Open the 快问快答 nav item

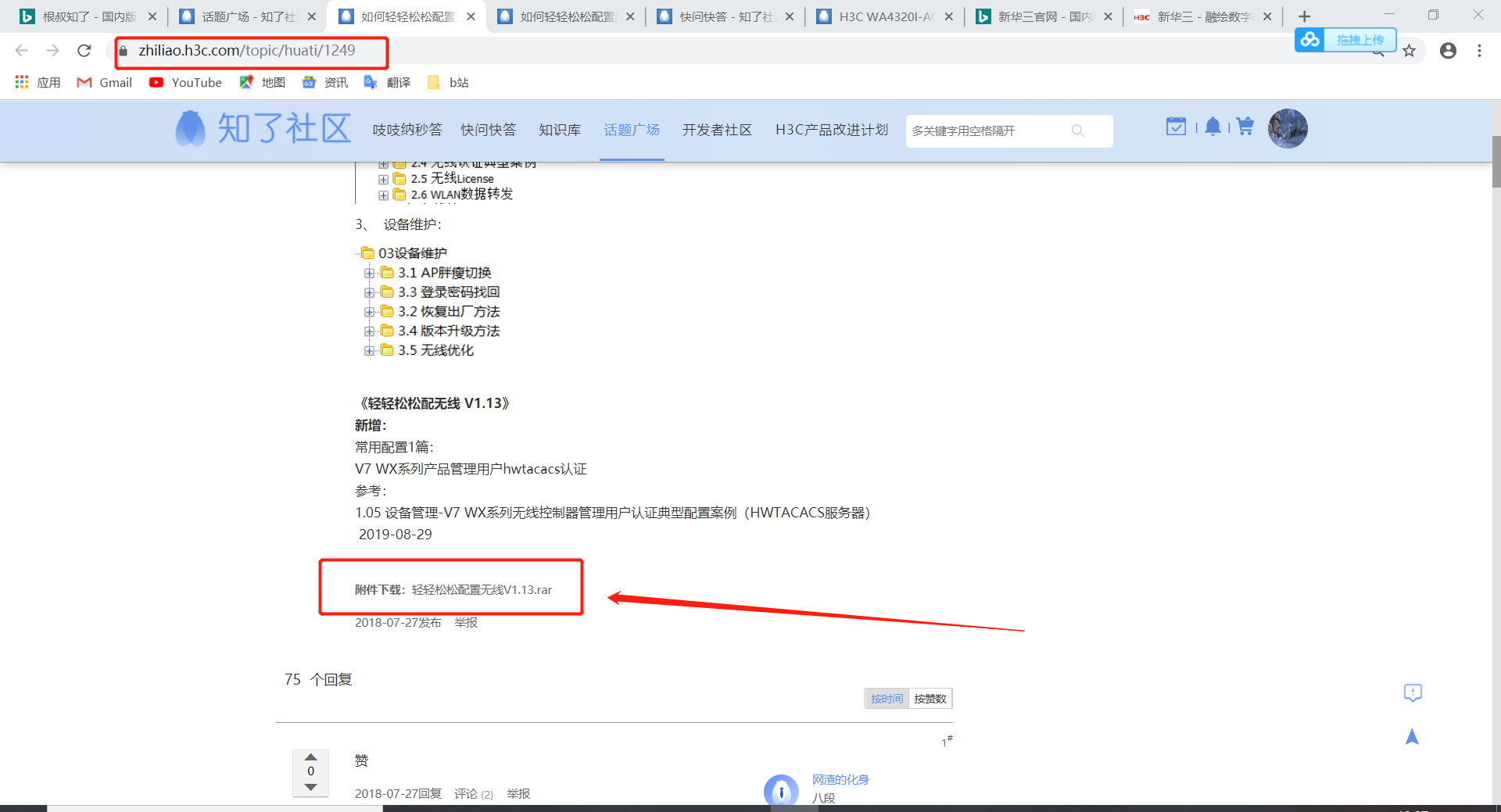coord(489,130)
